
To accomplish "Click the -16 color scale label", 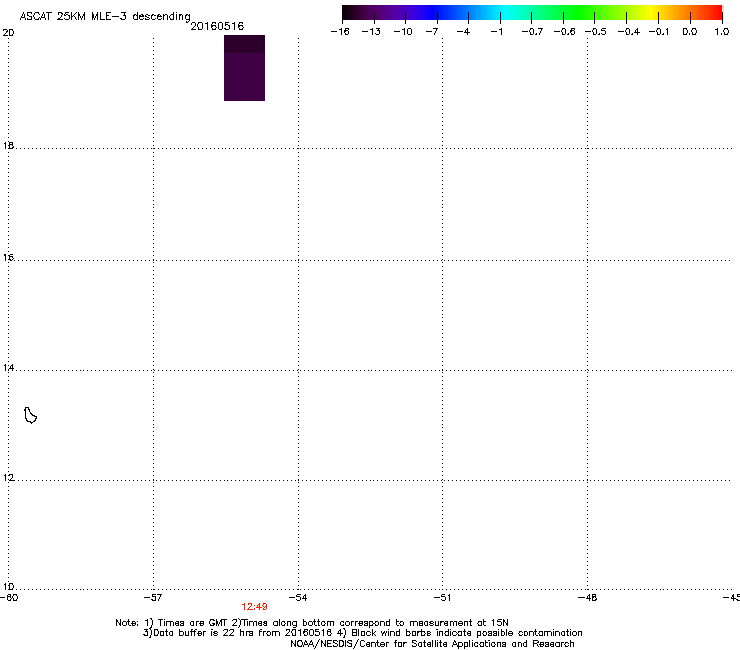I will point(340,32).
